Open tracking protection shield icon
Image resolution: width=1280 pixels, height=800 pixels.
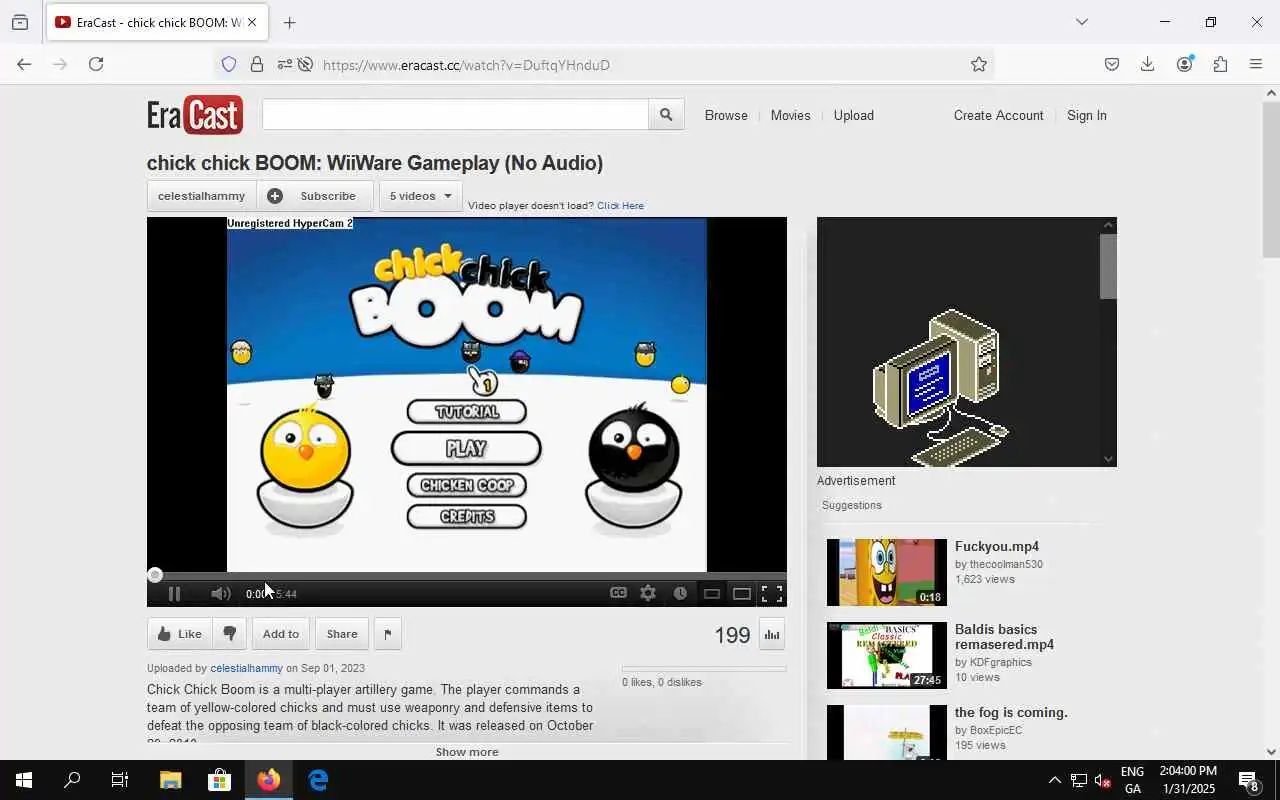(x=229, y=64)
